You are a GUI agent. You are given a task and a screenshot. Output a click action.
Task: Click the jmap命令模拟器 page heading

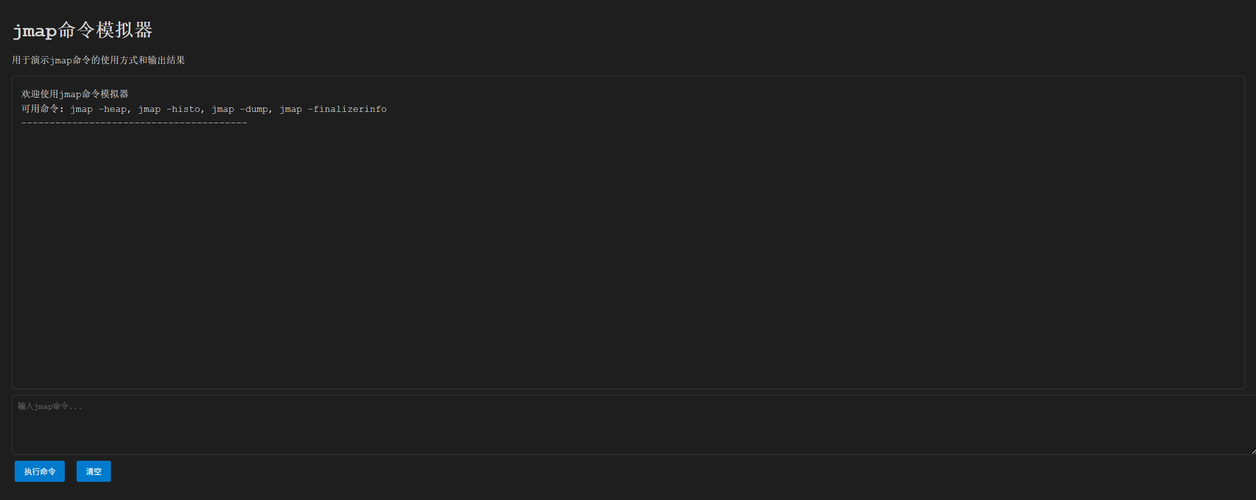pyautogui.click(x=82, y=30)
